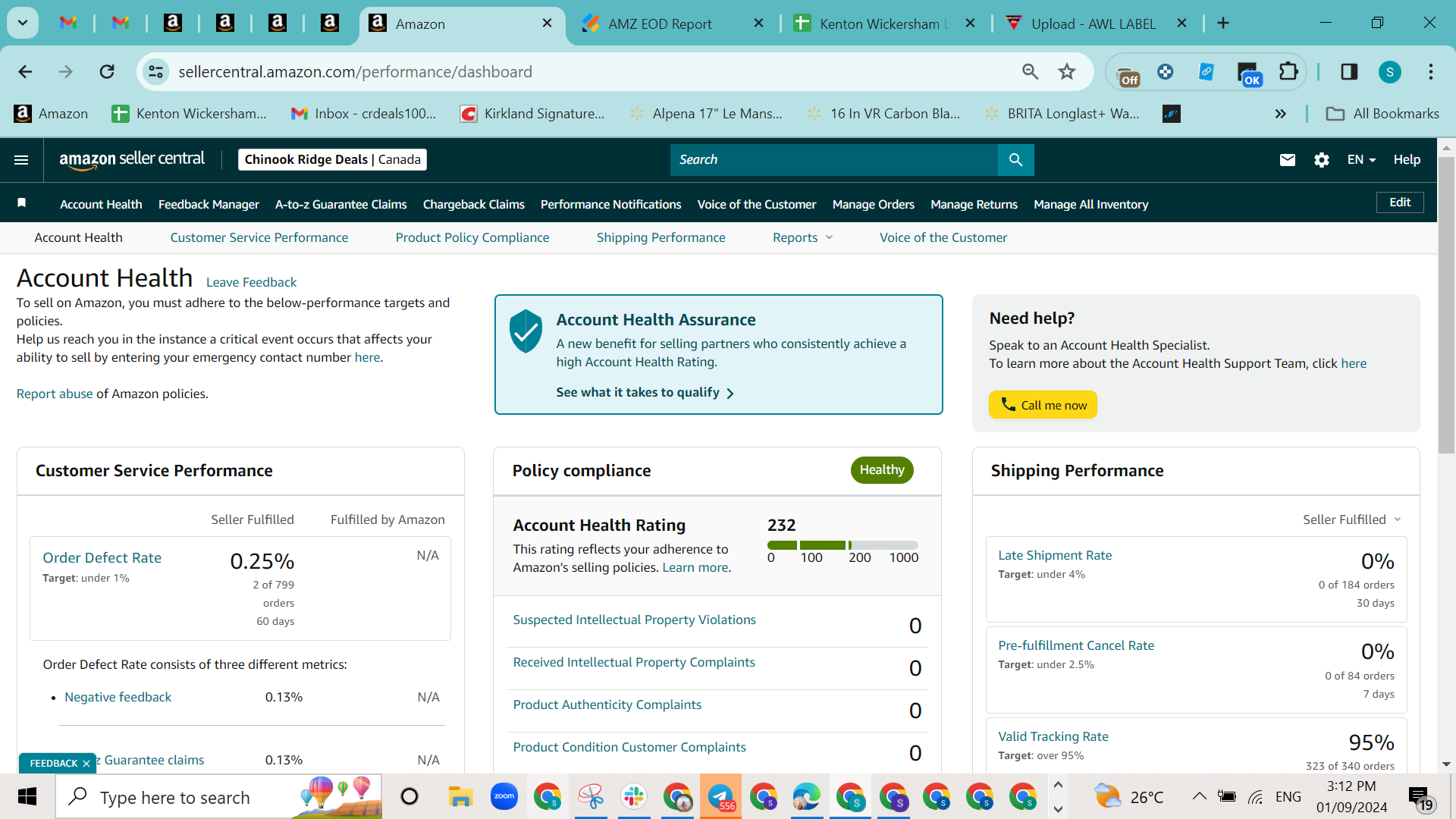
Task: Show more bookmarks with the double chevron
Action: 1281,114
